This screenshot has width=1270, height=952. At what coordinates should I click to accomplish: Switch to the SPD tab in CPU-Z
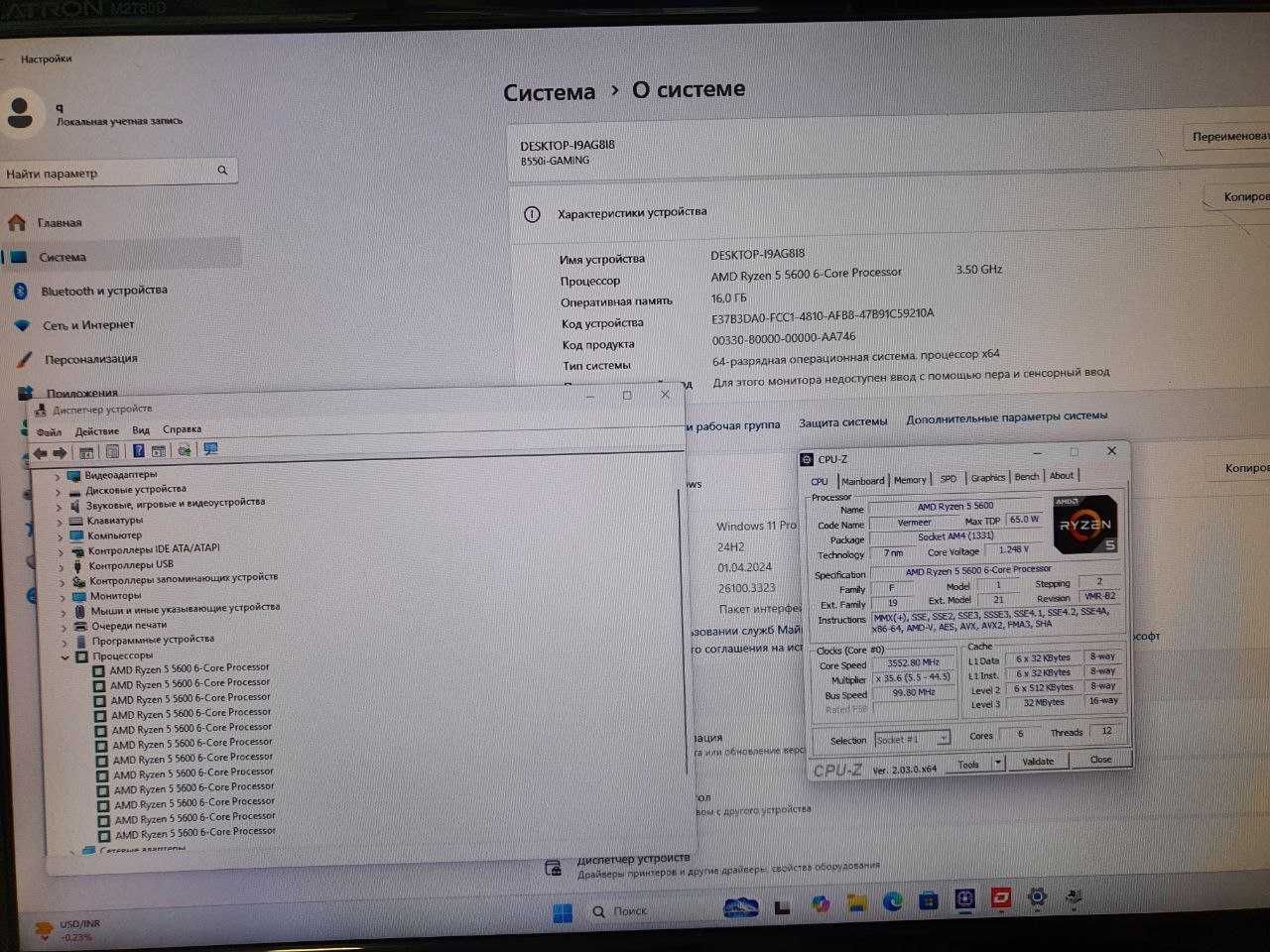point(949,479)
